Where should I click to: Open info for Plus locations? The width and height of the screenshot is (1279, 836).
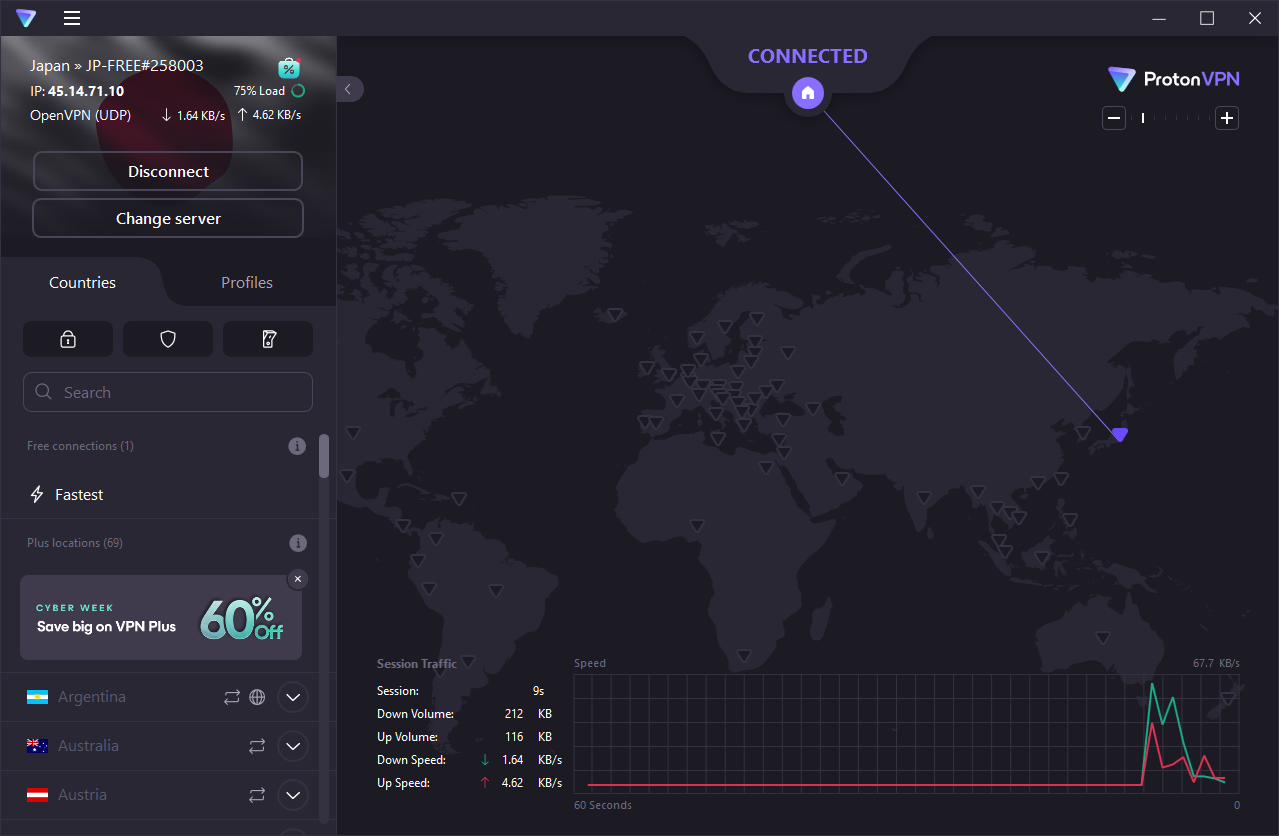point(297,543)
